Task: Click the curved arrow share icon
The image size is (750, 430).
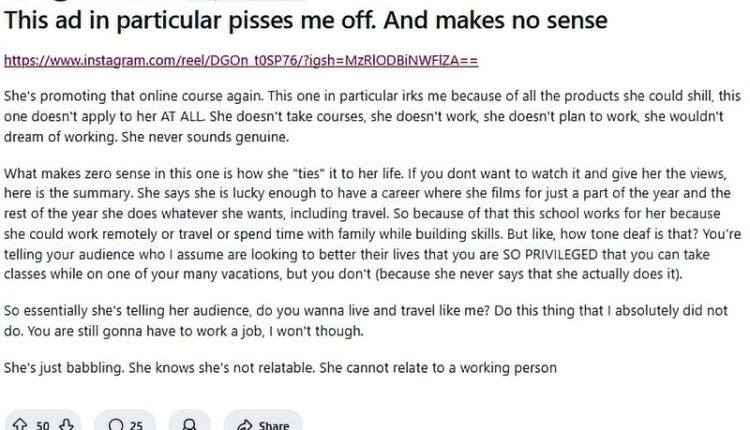Action: click(x=244, y=425)
